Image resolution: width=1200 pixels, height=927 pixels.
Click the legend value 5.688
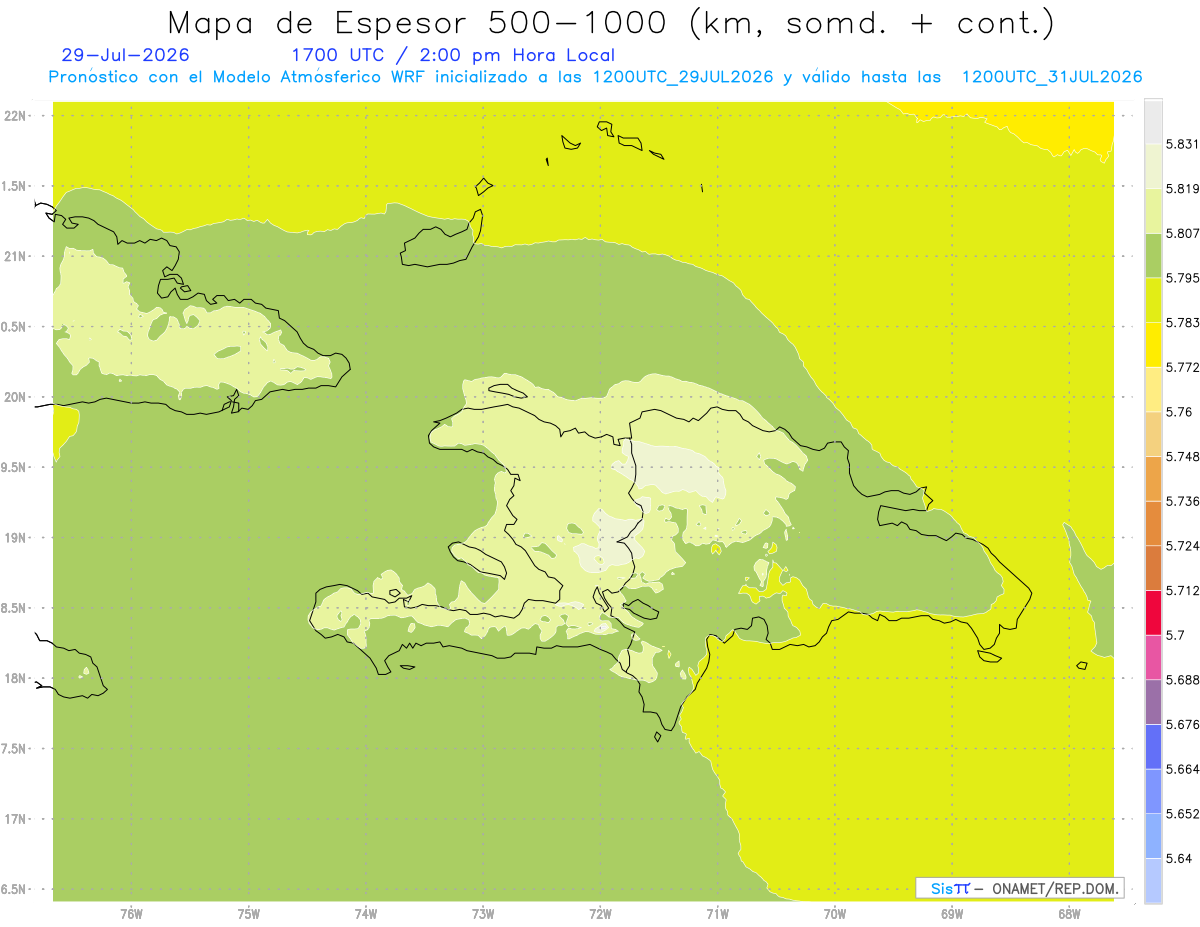[x=1182, y=680]
